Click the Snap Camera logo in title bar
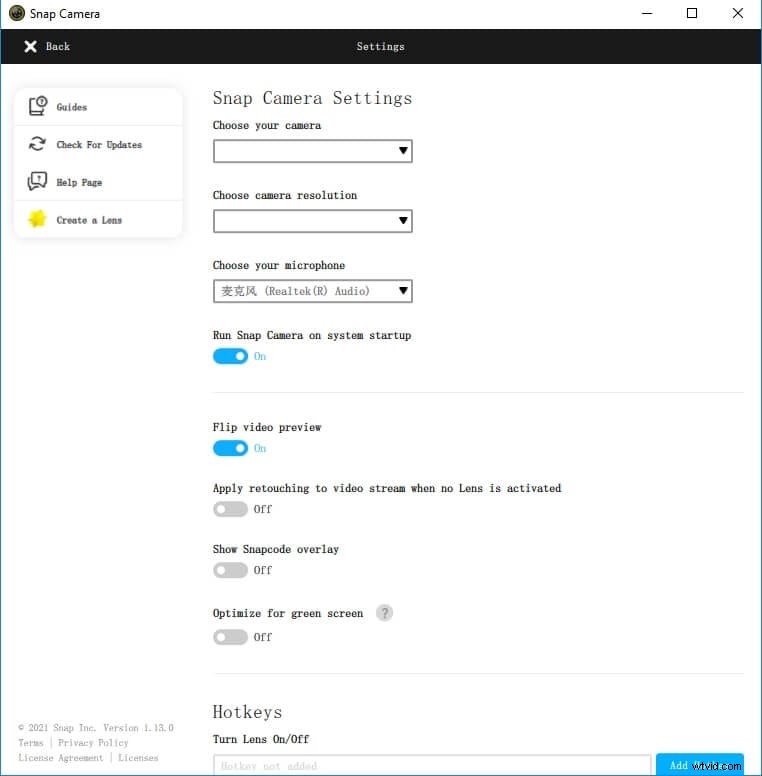 [16, 14]
